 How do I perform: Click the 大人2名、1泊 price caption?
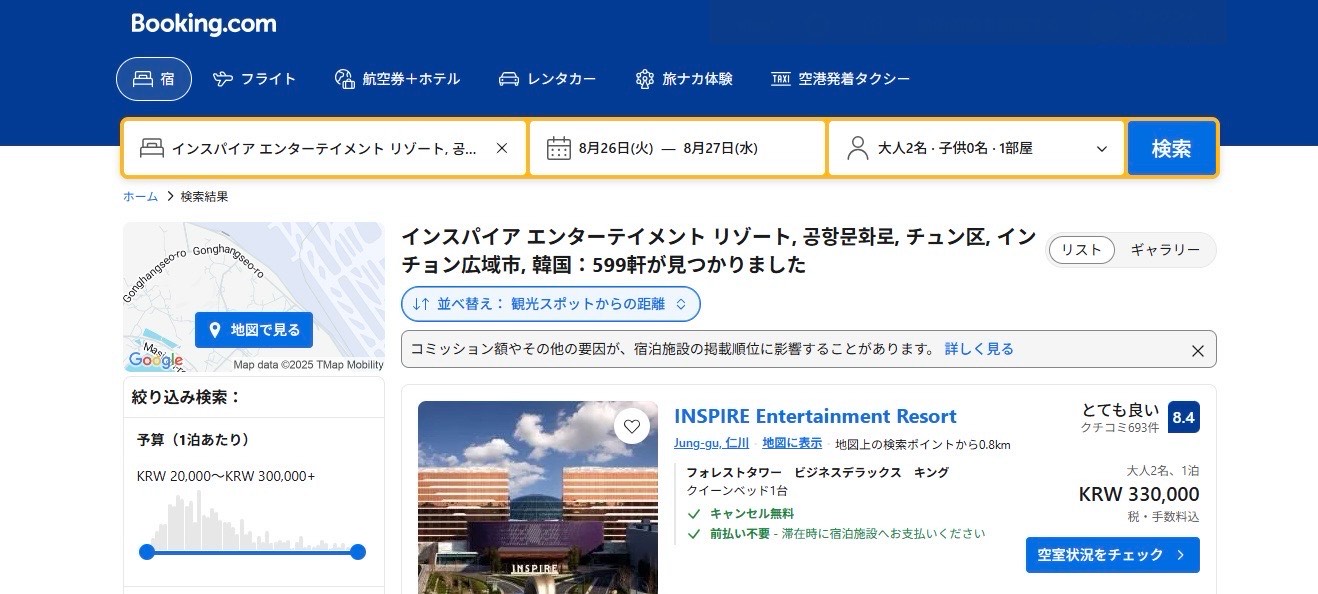(x=1163, y=470)
